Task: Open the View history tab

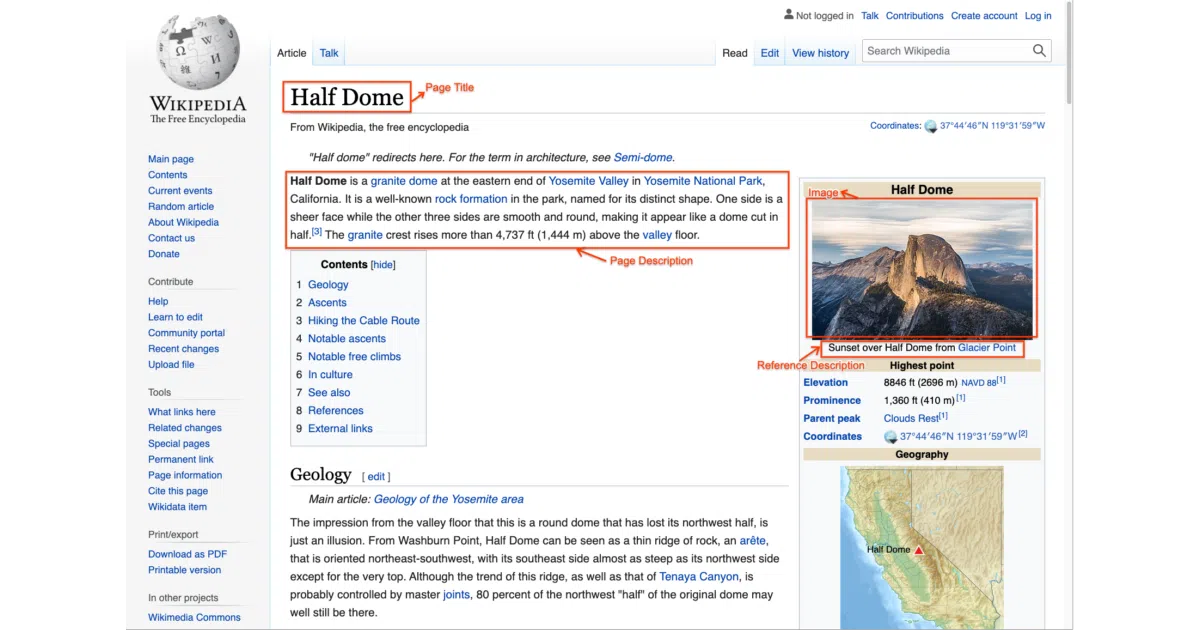Action: (820, 53)
